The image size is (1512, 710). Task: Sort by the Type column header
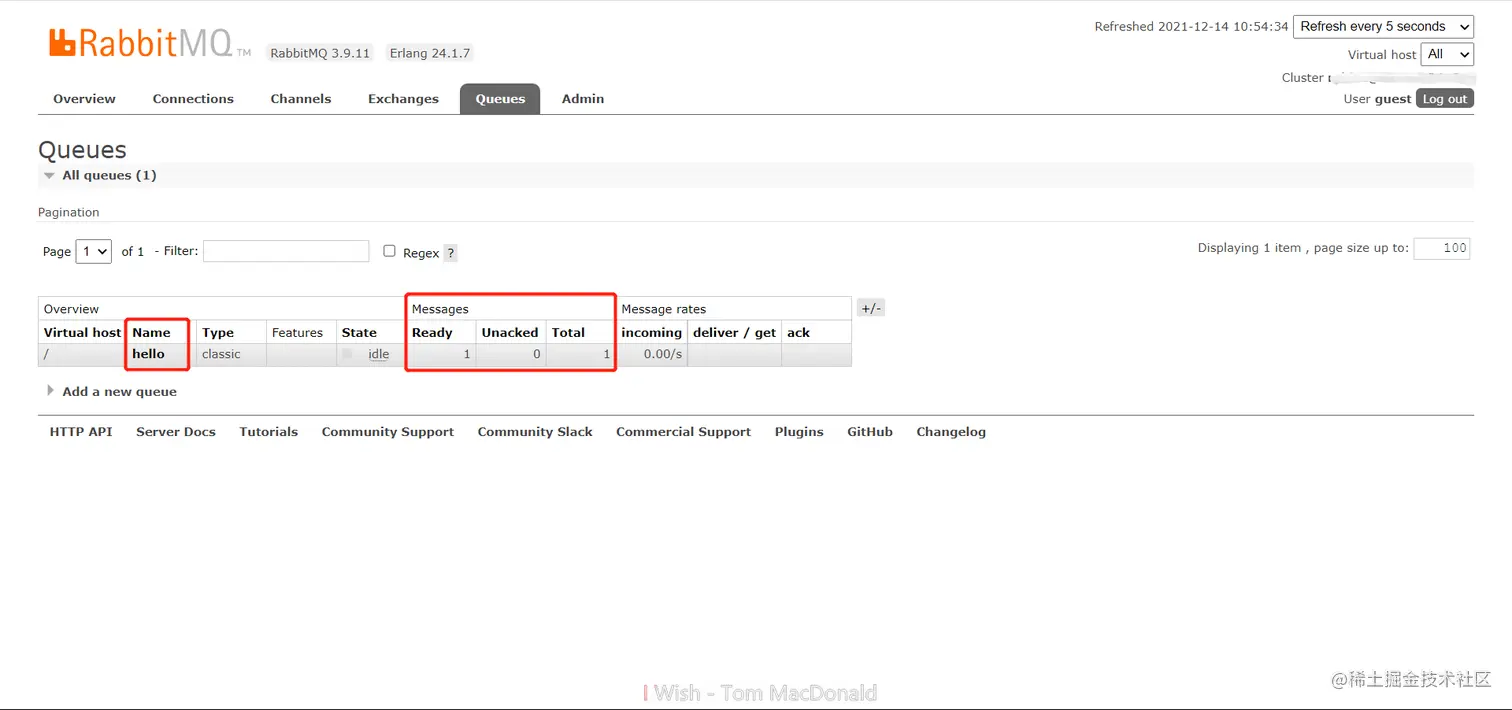(x=218, y=332)
